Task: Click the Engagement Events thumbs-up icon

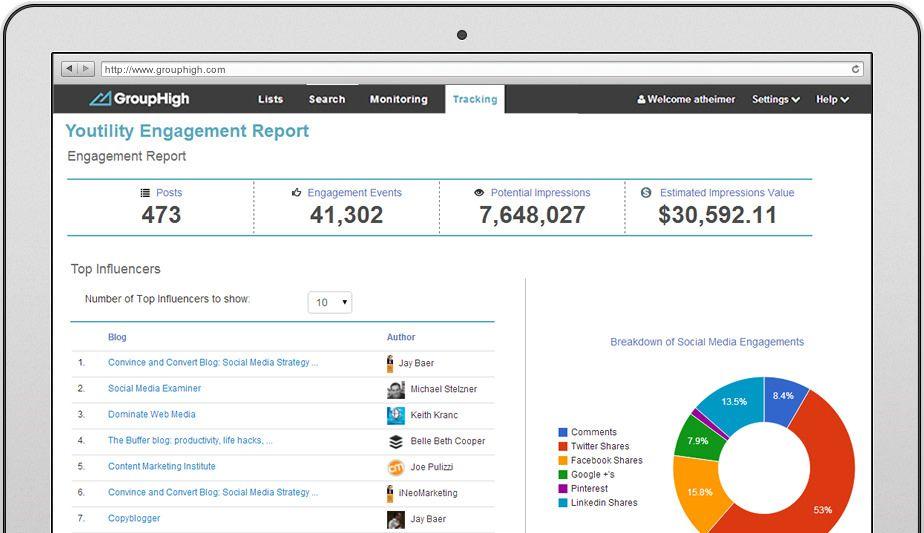Action: 296,192
